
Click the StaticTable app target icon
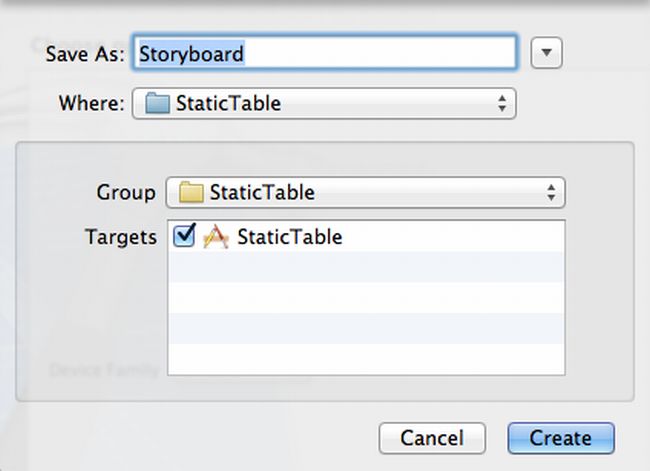click(216, 237)
